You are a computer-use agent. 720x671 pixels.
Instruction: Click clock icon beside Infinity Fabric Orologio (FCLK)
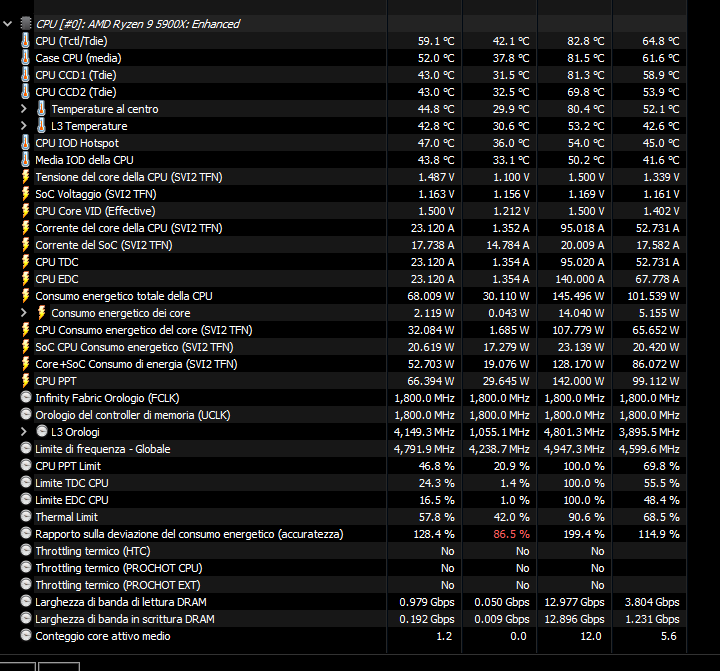(x=26, y=397)
